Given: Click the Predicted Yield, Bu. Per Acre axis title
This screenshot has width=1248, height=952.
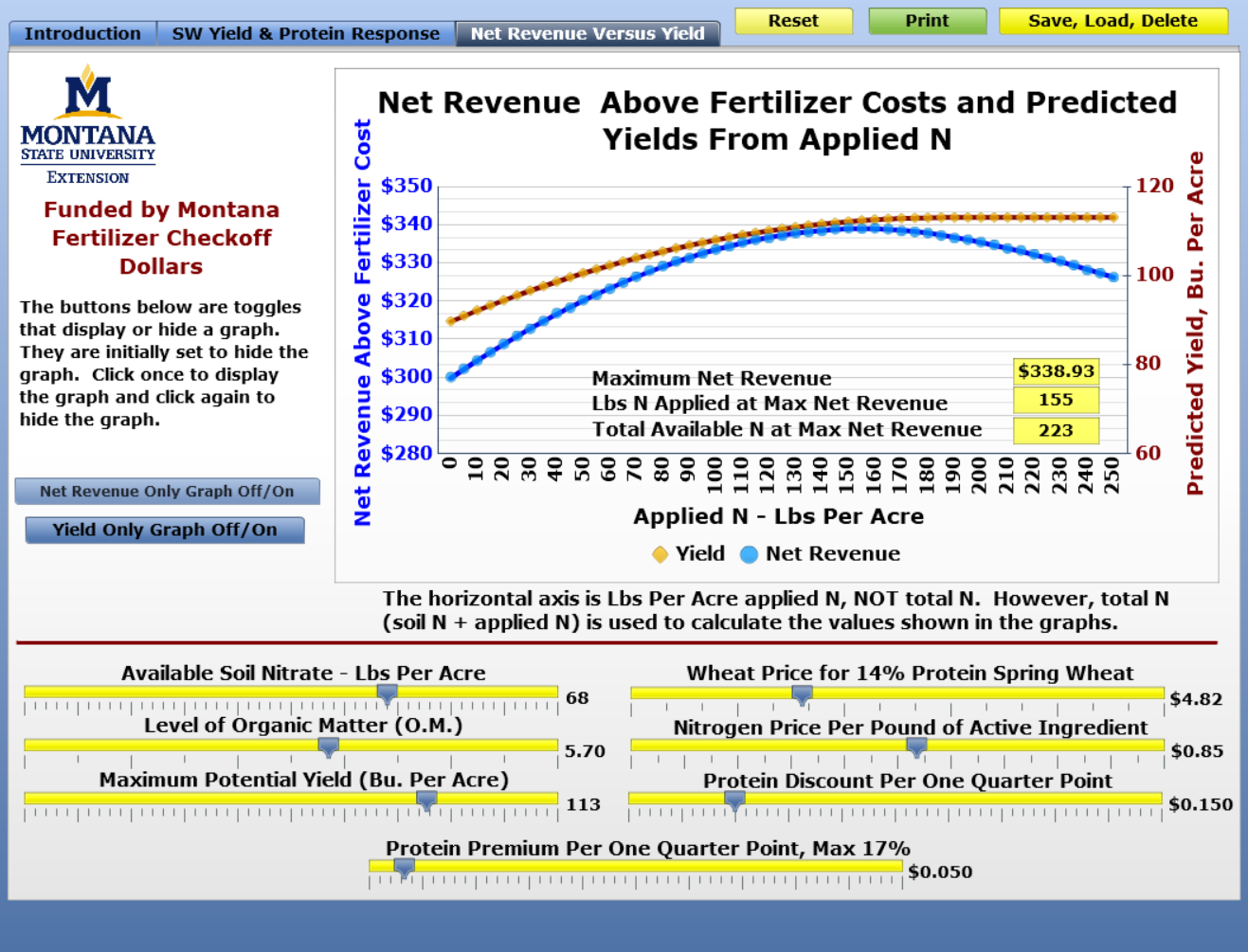Looking at the screenshot, I should coord(1195,323).
